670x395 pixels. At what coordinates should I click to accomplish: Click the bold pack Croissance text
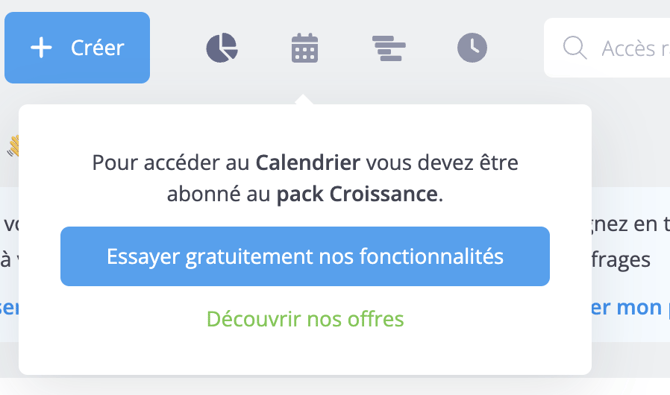357,194
